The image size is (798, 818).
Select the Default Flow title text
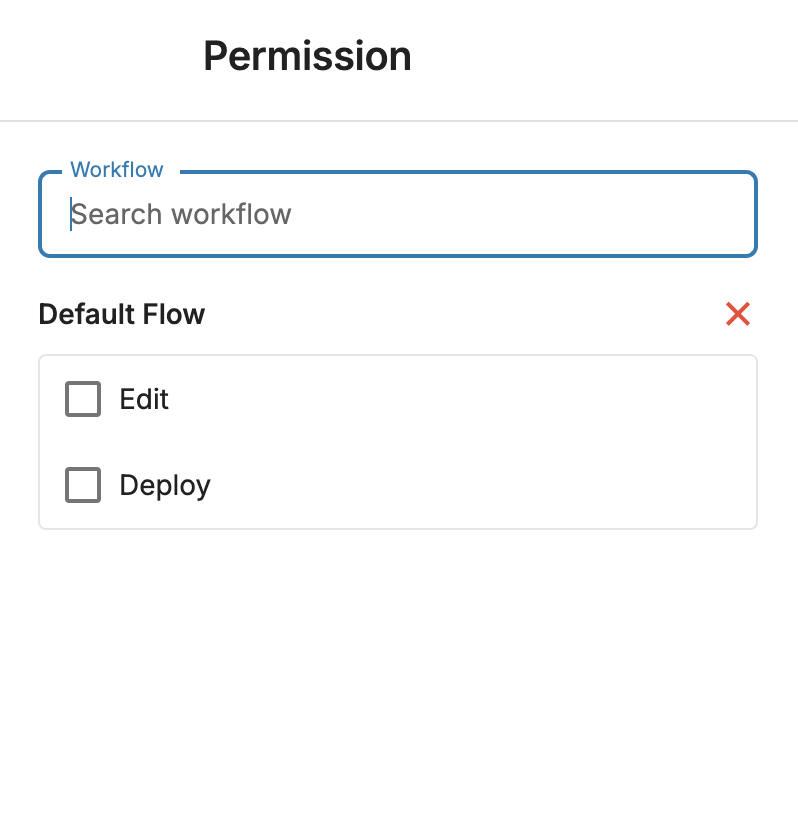(x=122, y=314)
